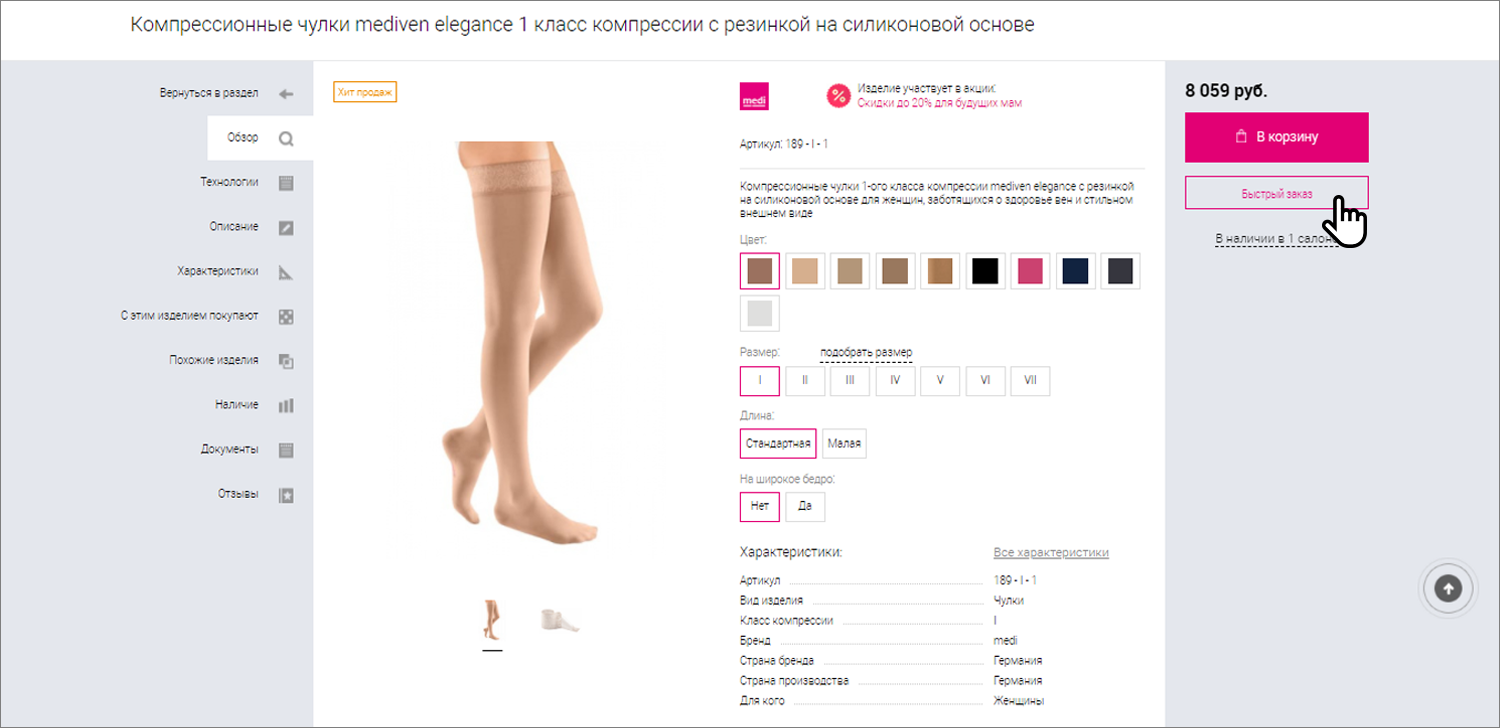The height and width of the screenshot is (728, 1500).
Task: Open Похожие изделия in the sidebar menu
Action: click(x=214, y=360)
